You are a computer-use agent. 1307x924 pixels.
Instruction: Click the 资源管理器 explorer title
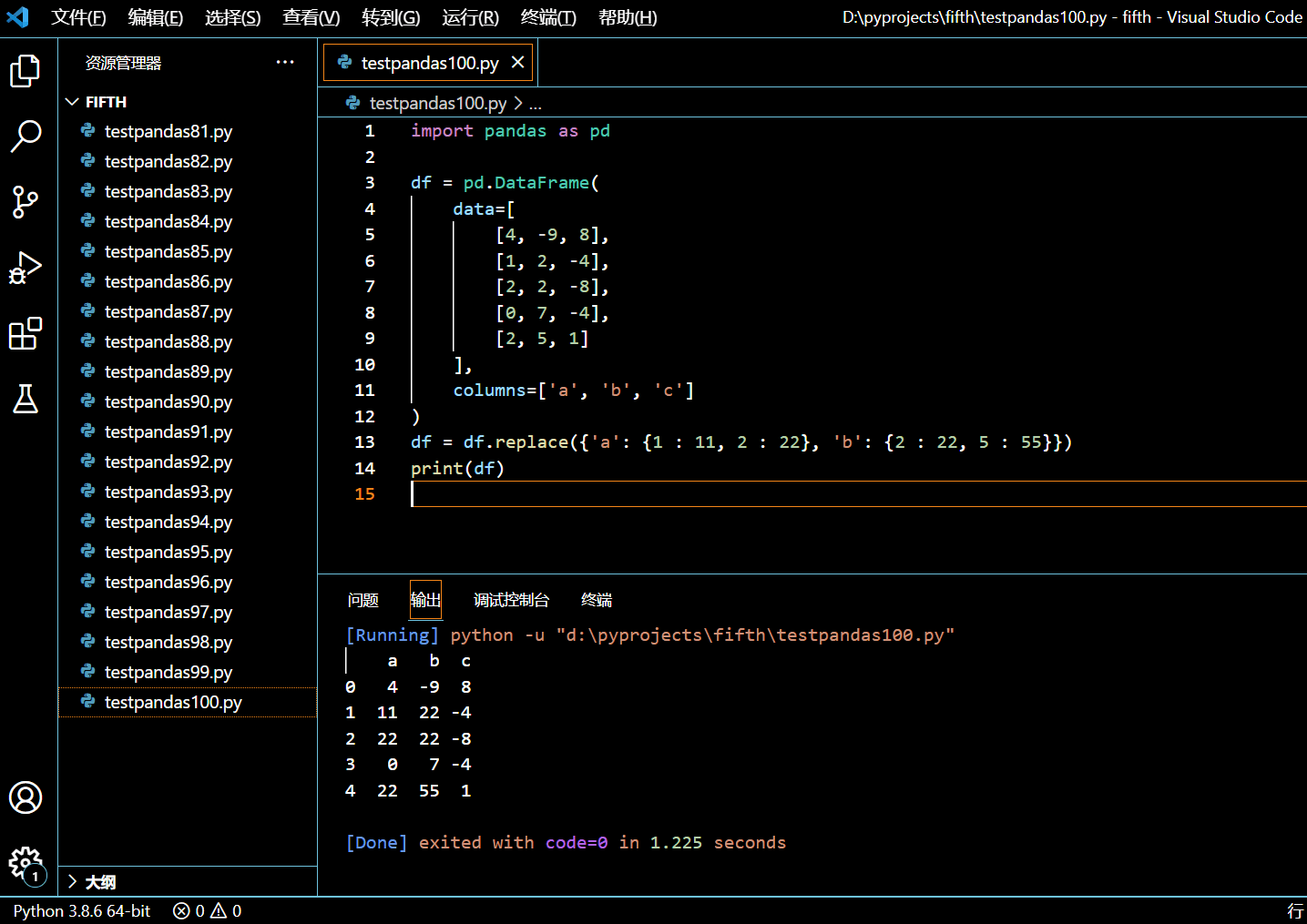[123, 63]
